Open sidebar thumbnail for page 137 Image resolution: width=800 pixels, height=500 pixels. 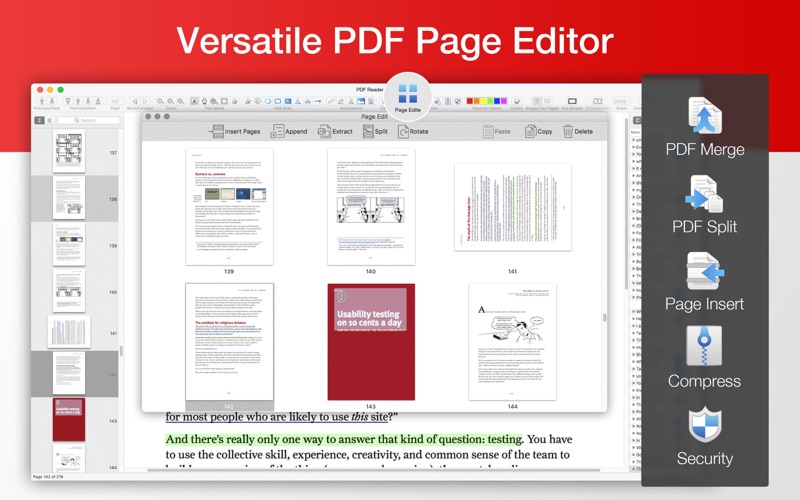(x=69, y=152)
